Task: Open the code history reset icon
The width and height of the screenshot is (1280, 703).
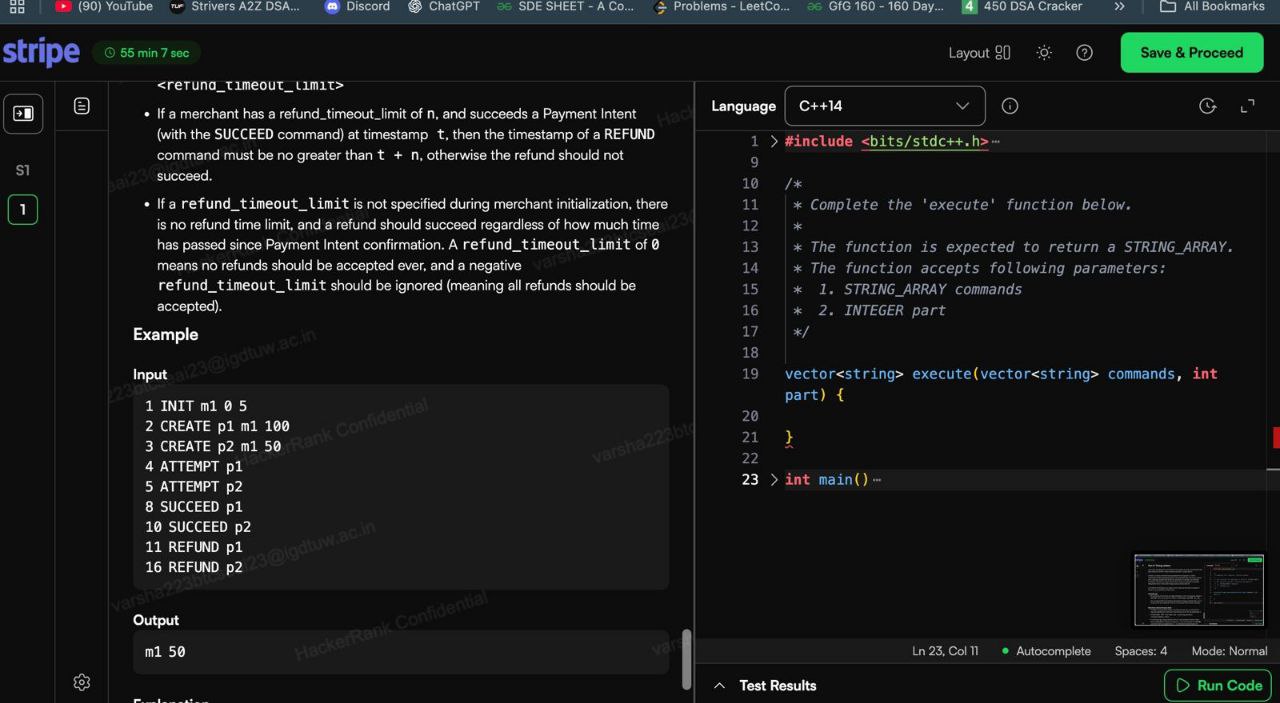Action: tap(1207, 106)
